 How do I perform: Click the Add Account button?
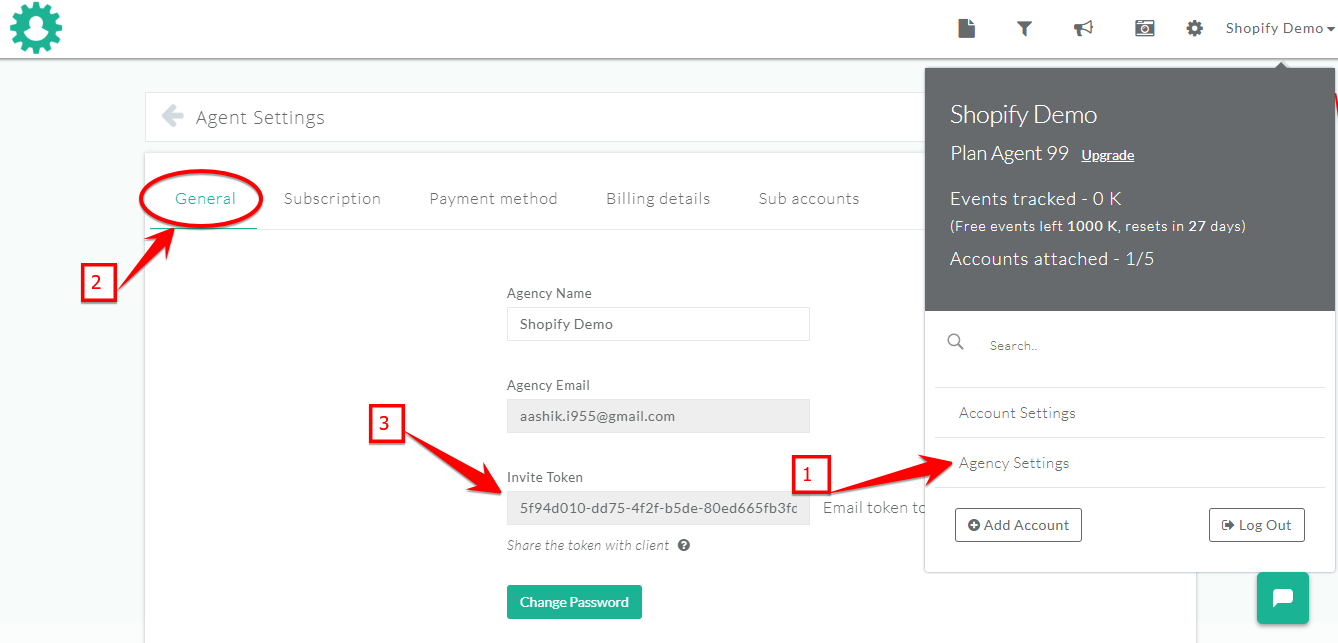[1018, 525]
